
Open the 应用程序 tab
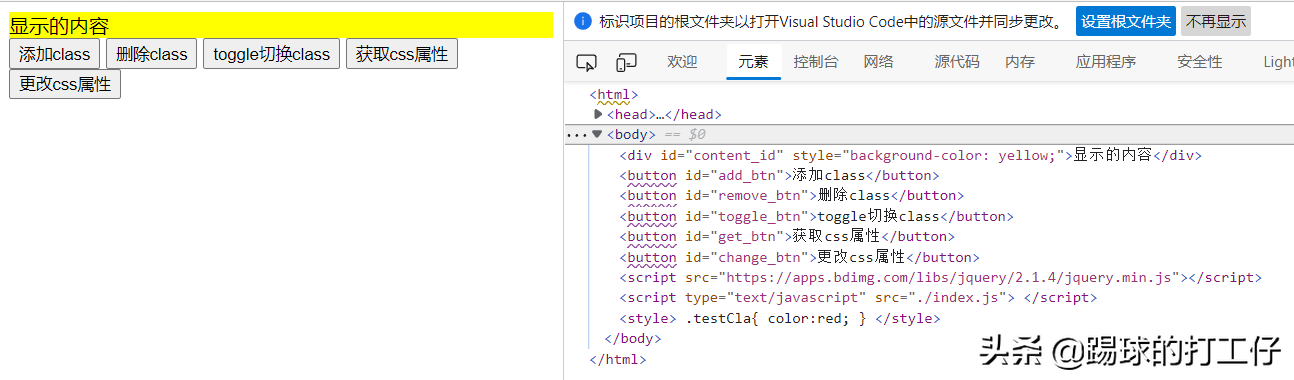point(1106,62)
